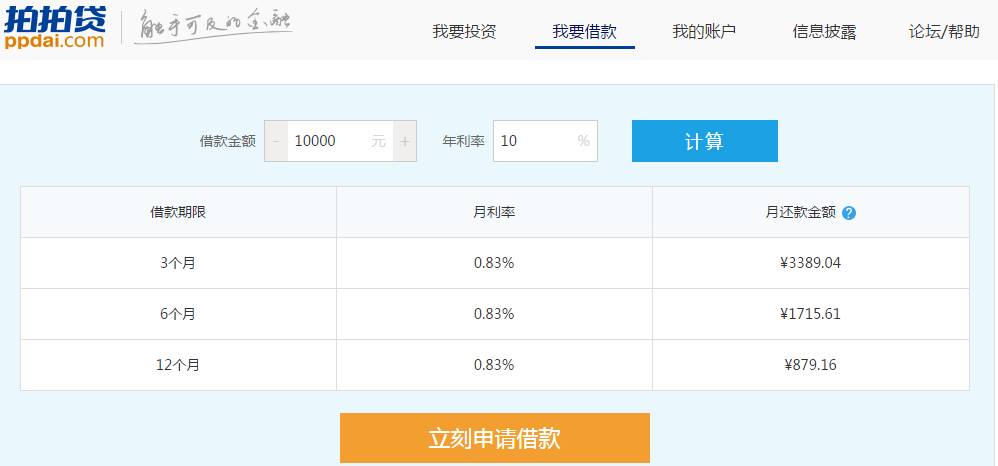The height and width of the screenshot is (466, 998).
Task: Go to 我的账户 menu item
Action: [704, 32]
